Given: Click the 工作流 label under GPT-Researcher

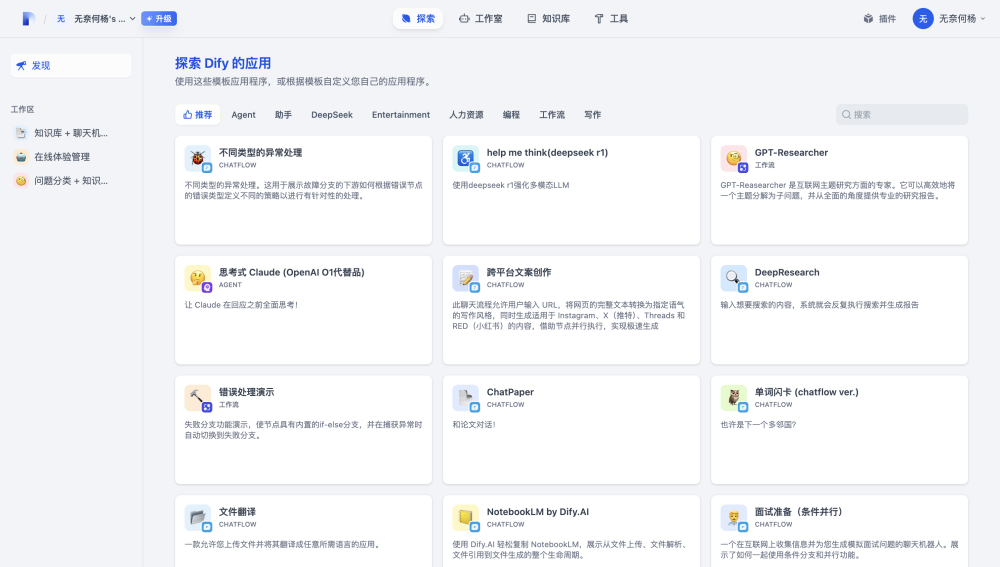Looking at the screenshot, I should [x=765, y=165].
